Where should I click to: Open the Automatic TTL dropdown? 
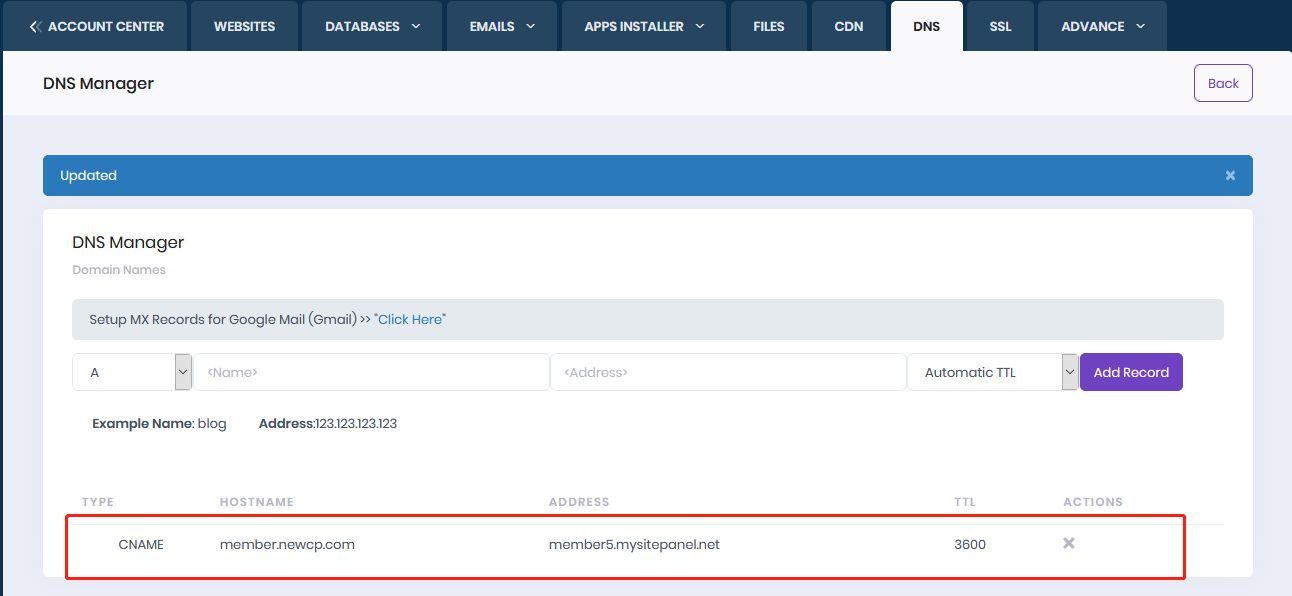coord(992,372)
